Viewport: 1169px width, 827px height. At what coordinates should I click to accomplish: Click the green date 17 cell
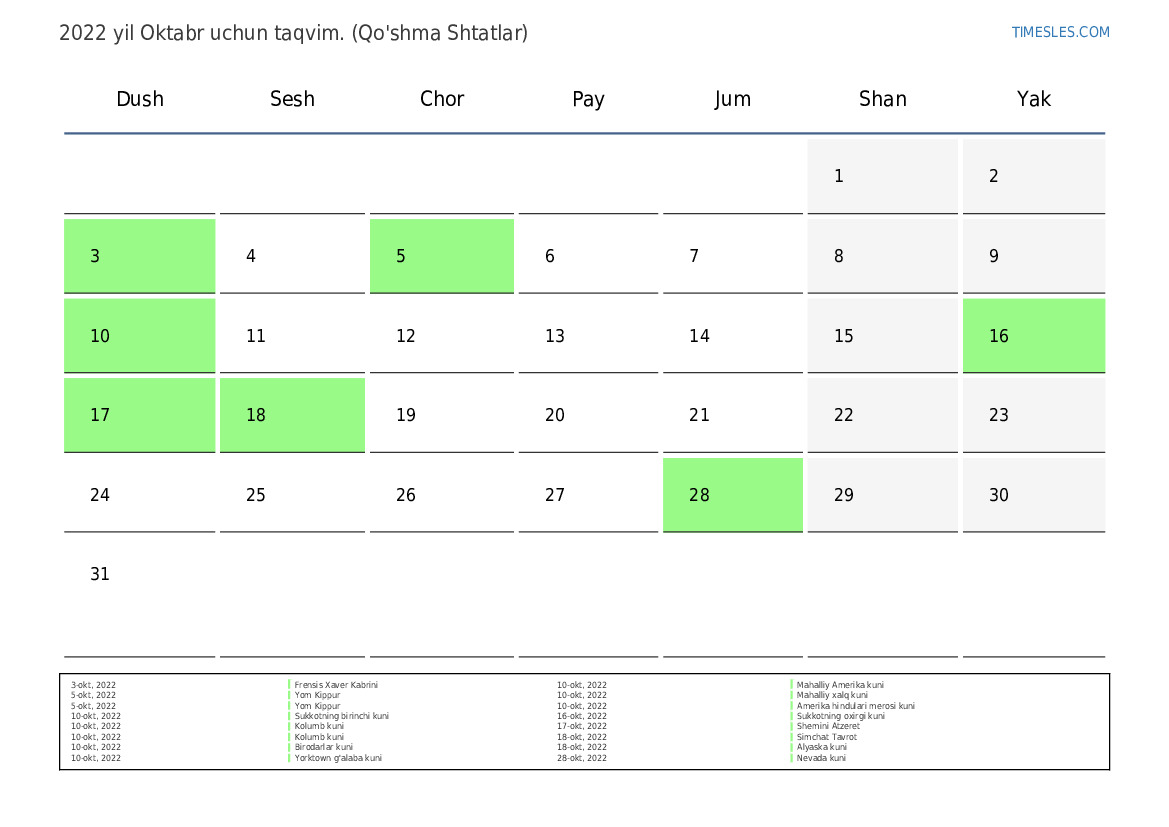139,415
